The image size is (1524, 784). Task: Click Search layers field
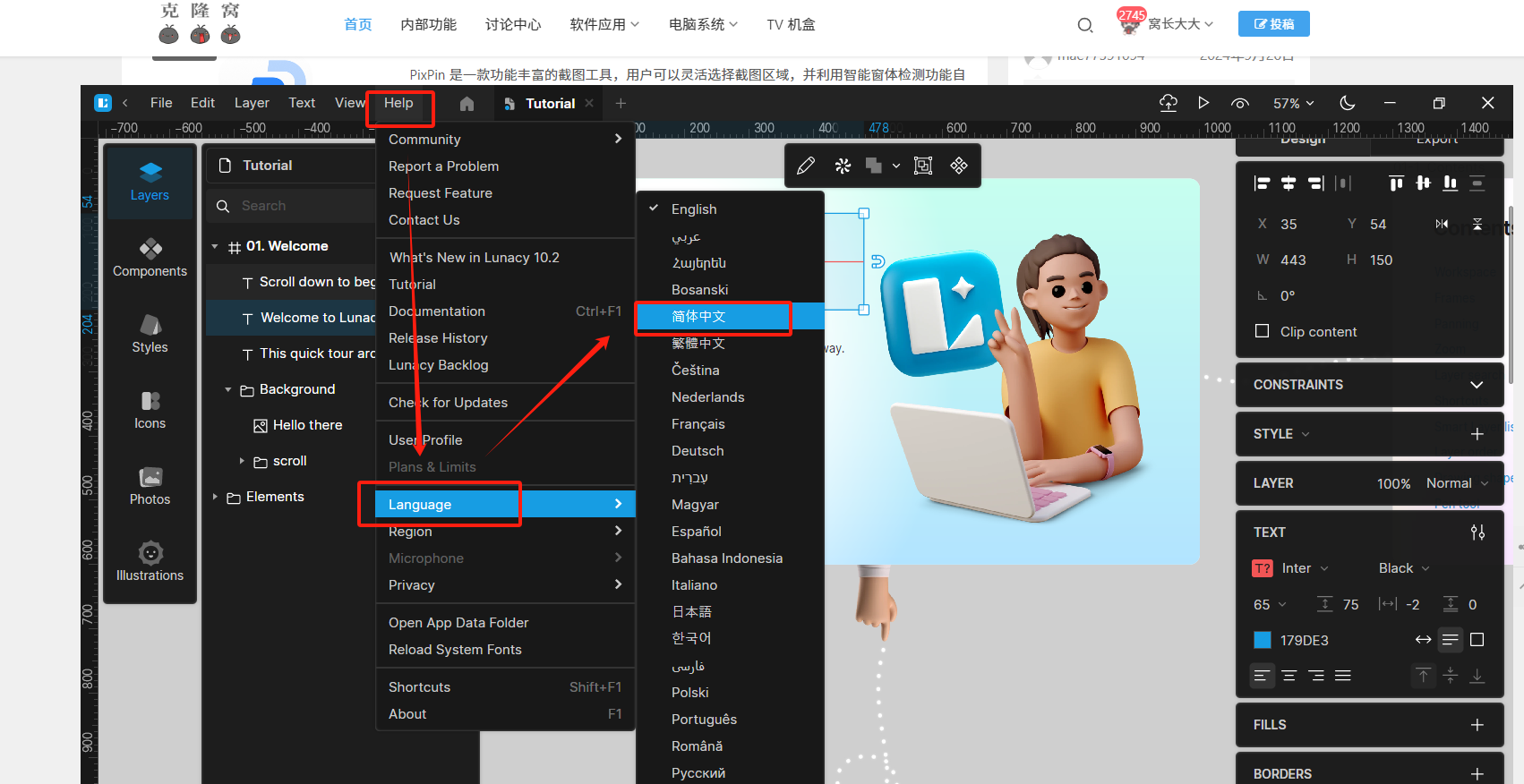click(x=291, y=206)
